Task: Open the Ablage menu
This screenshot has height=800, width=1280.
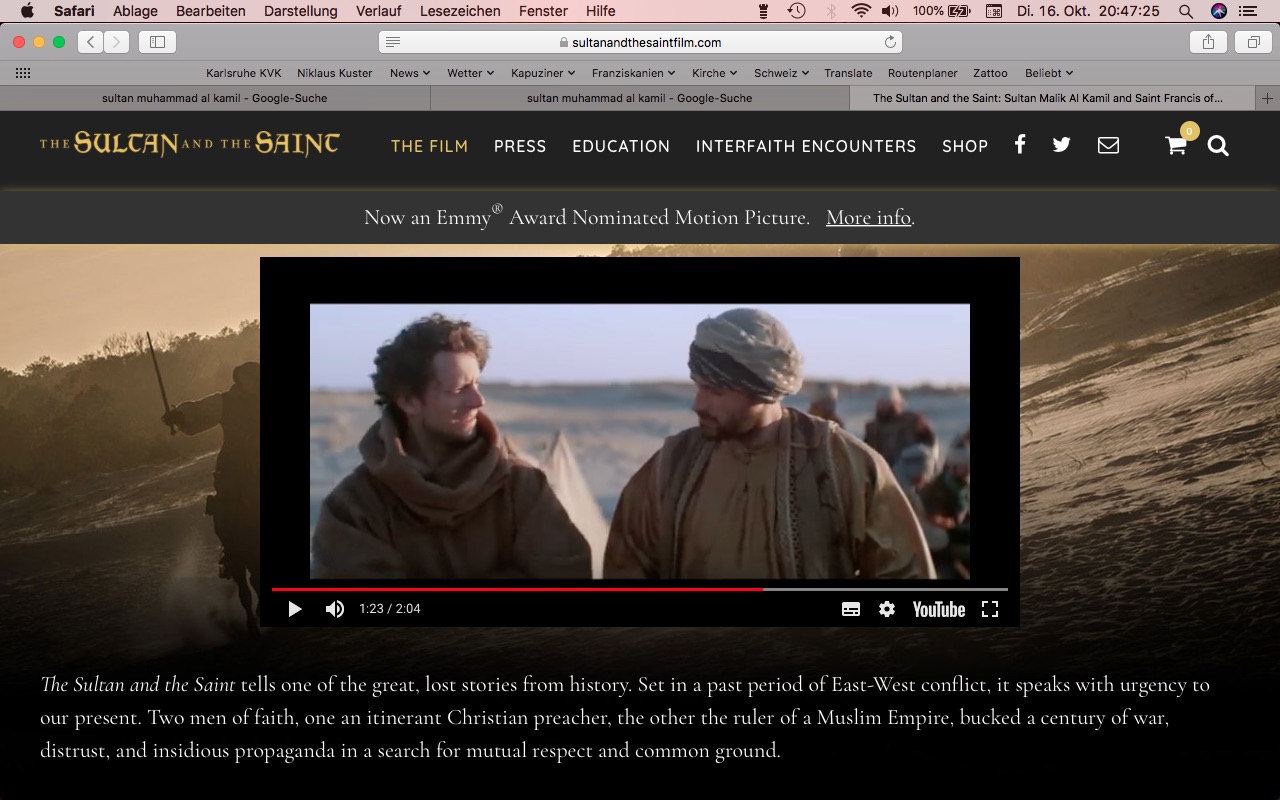Action: point(135,11)
